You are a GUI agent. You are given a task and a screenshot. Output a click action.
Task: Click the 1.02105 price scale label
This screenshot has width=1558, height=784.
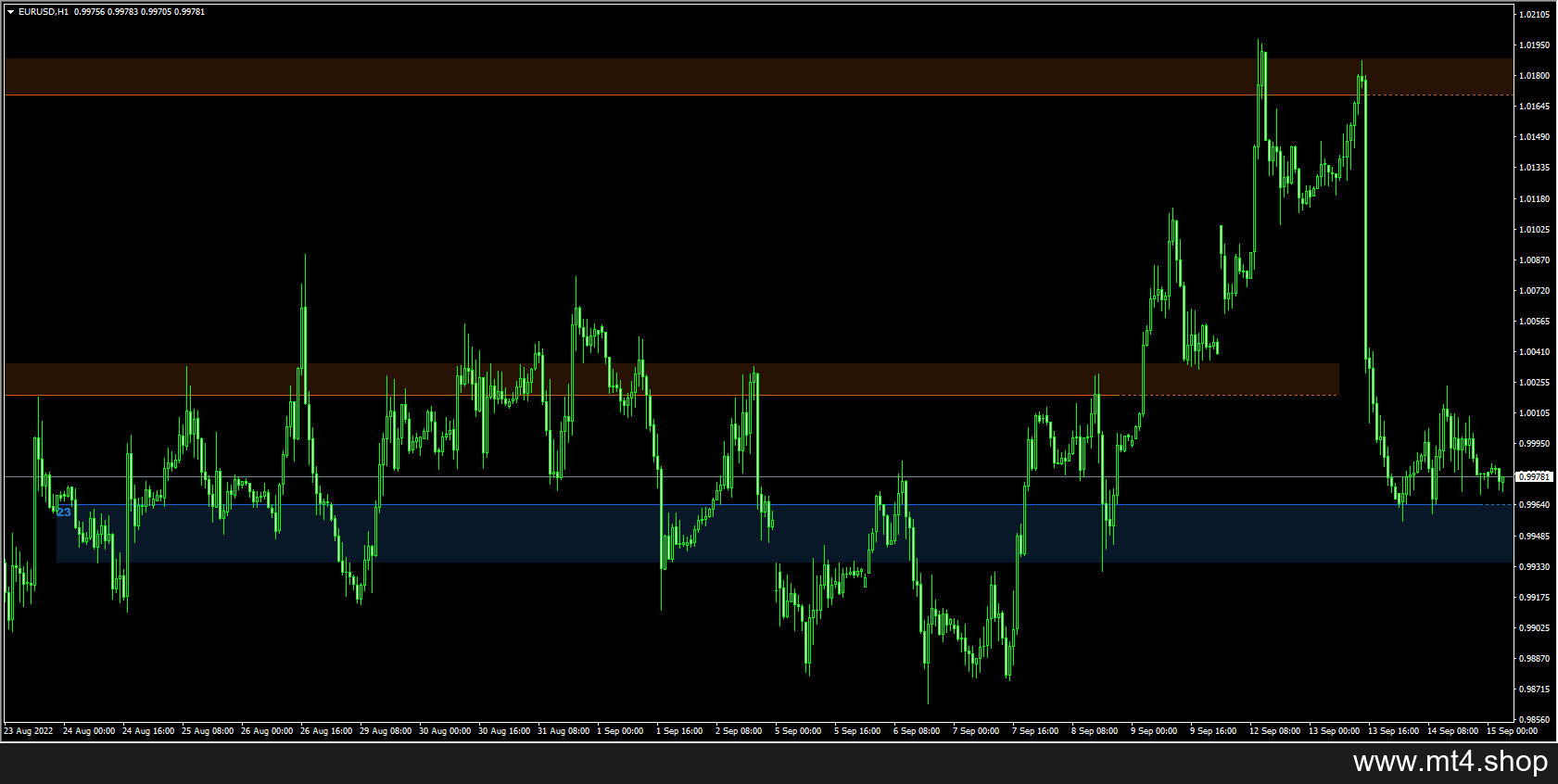pos(1535,15)
